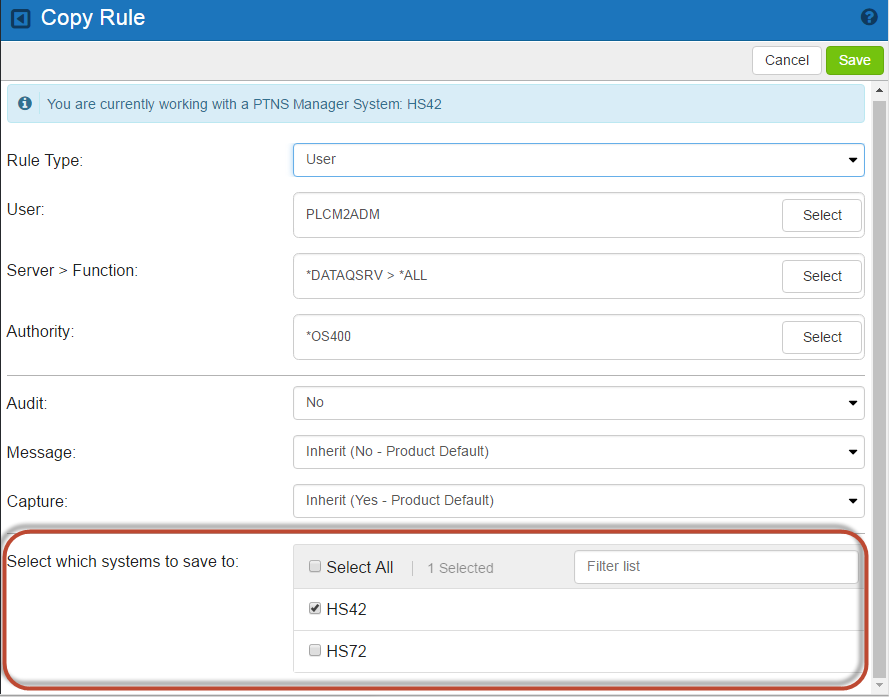Check the Select All checkbox
Image resolution: width=889 pixels, height=697 pixels.
[x=315, y=567]
